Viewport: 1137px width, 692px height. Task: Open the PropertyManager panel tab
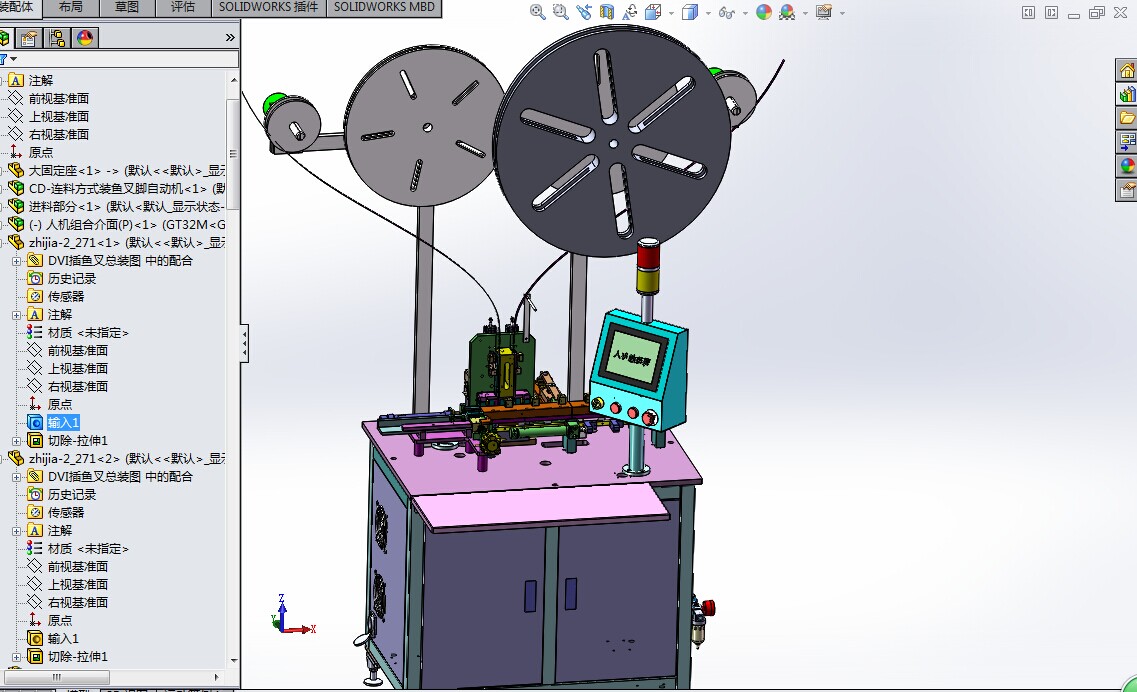point(30,38)
